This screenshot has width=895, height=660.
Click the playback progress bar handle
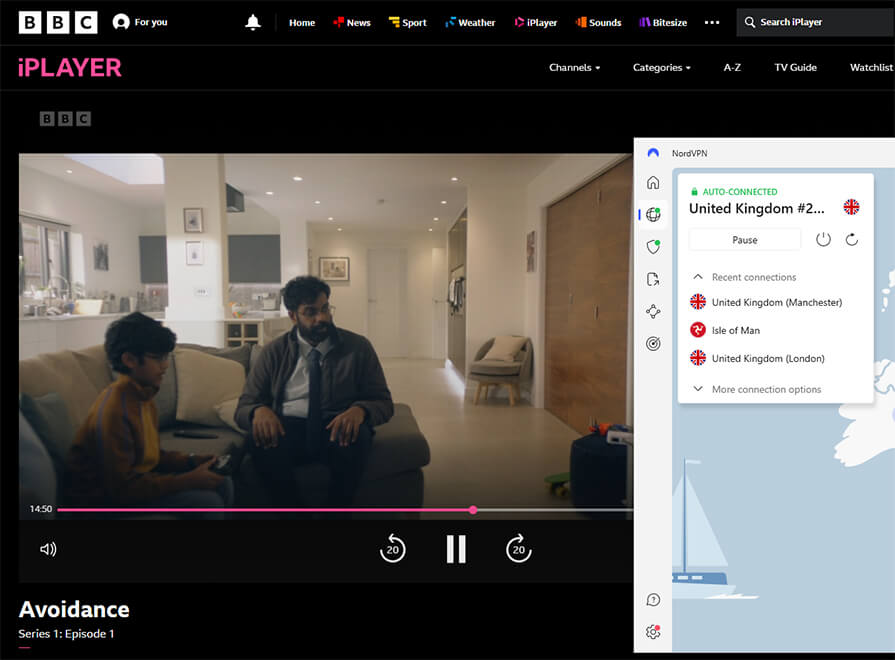[x=473, y=510]
